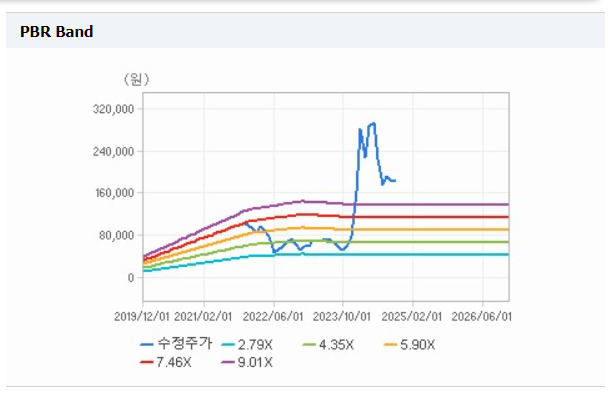Click the peak of the blue price line
Screen dimensions: 615x398
click(373, 124)
